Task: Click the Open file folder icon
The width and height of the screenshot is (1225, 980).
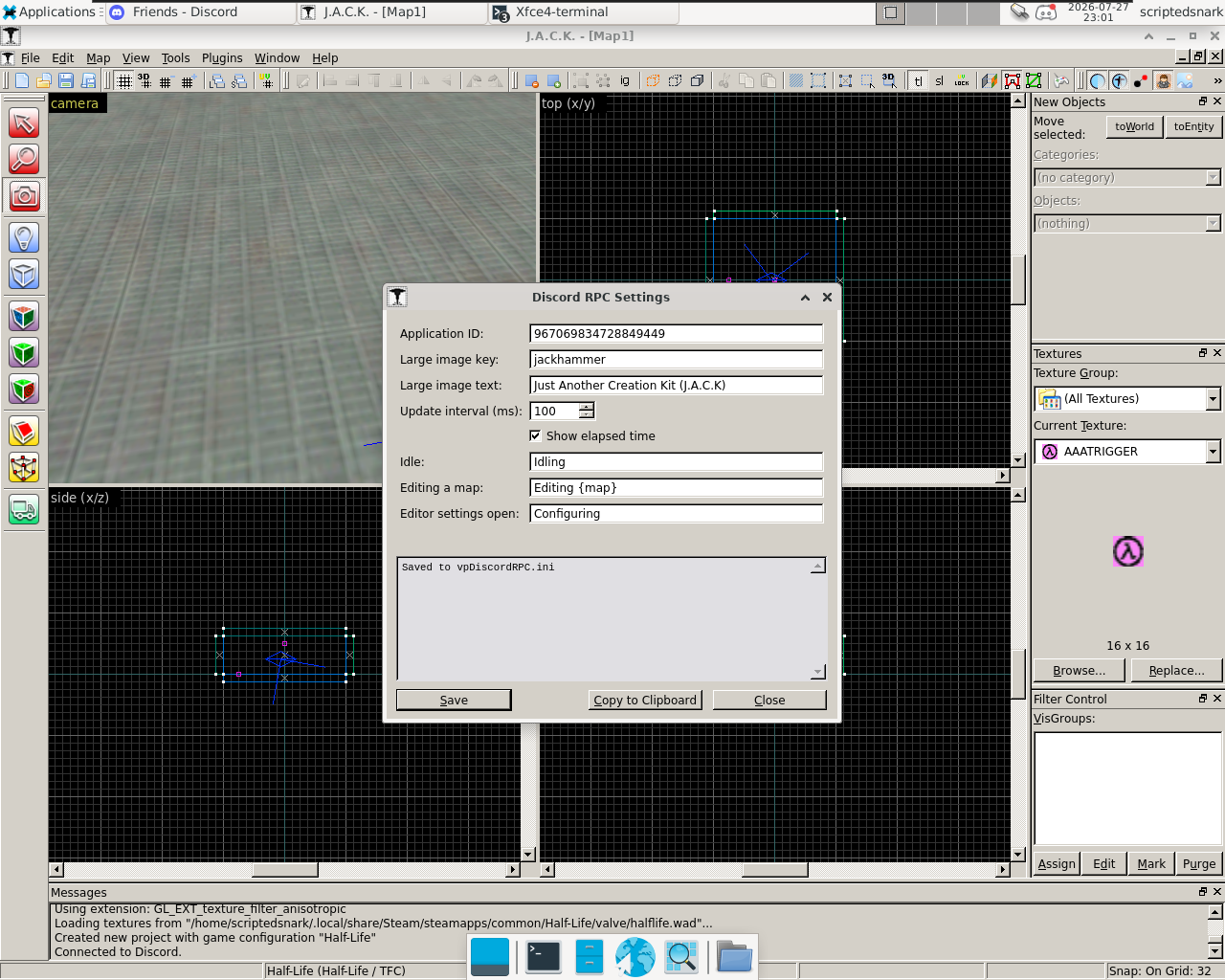Action: point(43,81)
